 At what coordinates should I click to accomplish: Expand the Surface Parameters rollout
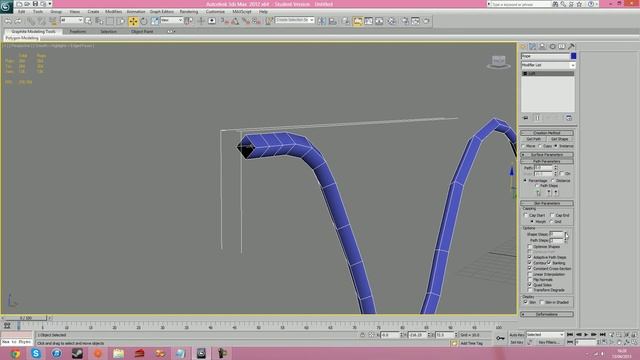coord(547,155)
